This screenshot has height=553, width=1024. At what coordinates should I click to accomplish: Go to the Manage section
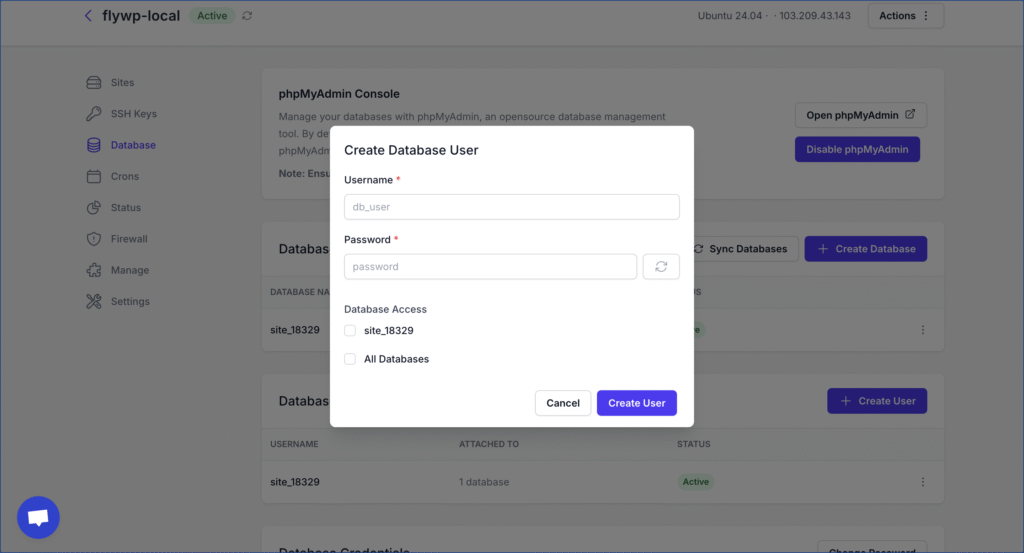129,270
